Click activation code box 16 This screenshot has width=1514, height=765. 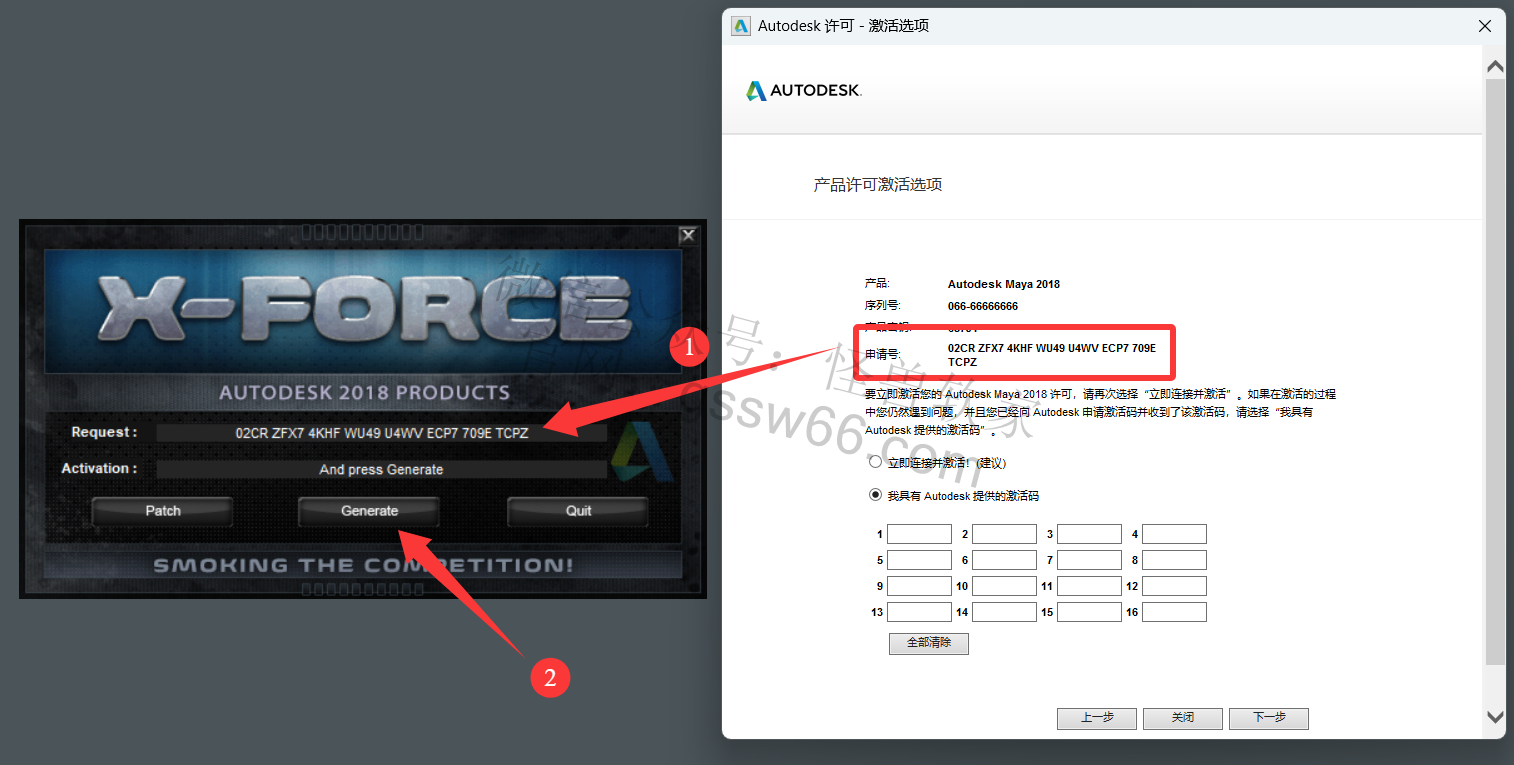point(1174,612)
